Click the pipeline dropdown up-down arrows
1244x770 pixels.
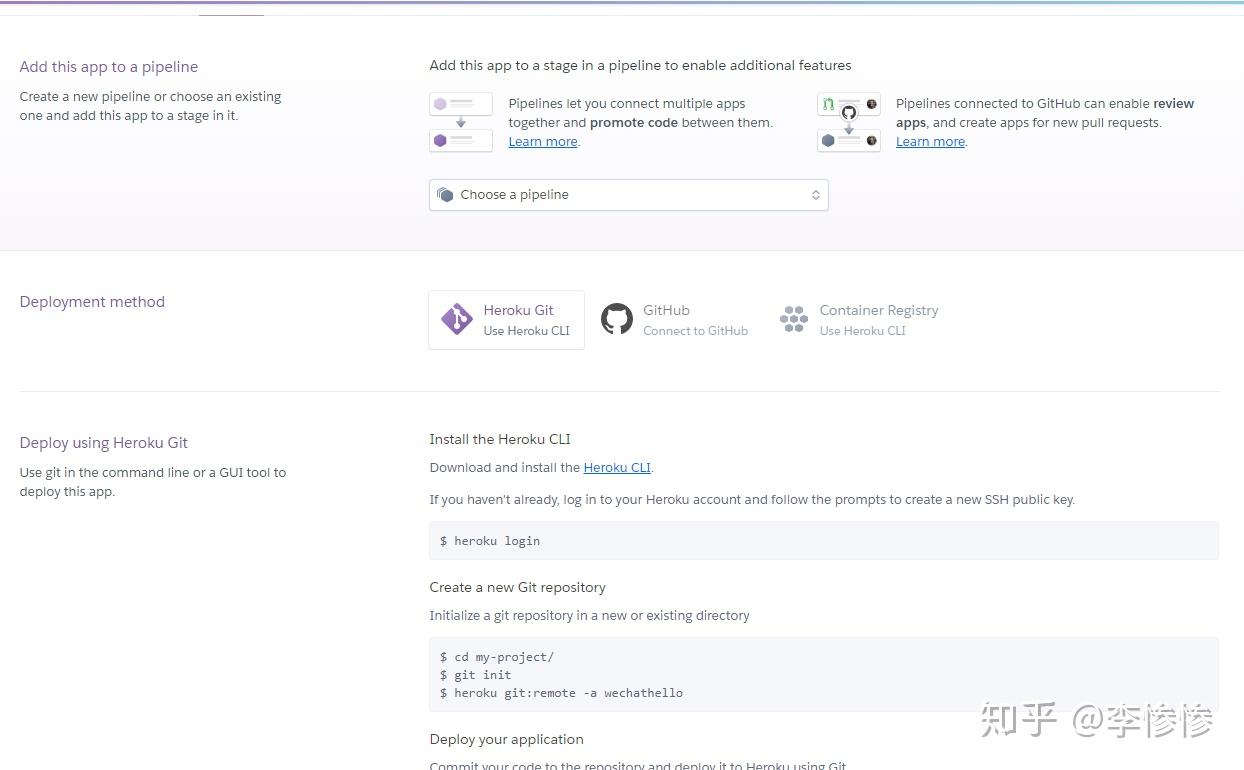click(816, 195)
